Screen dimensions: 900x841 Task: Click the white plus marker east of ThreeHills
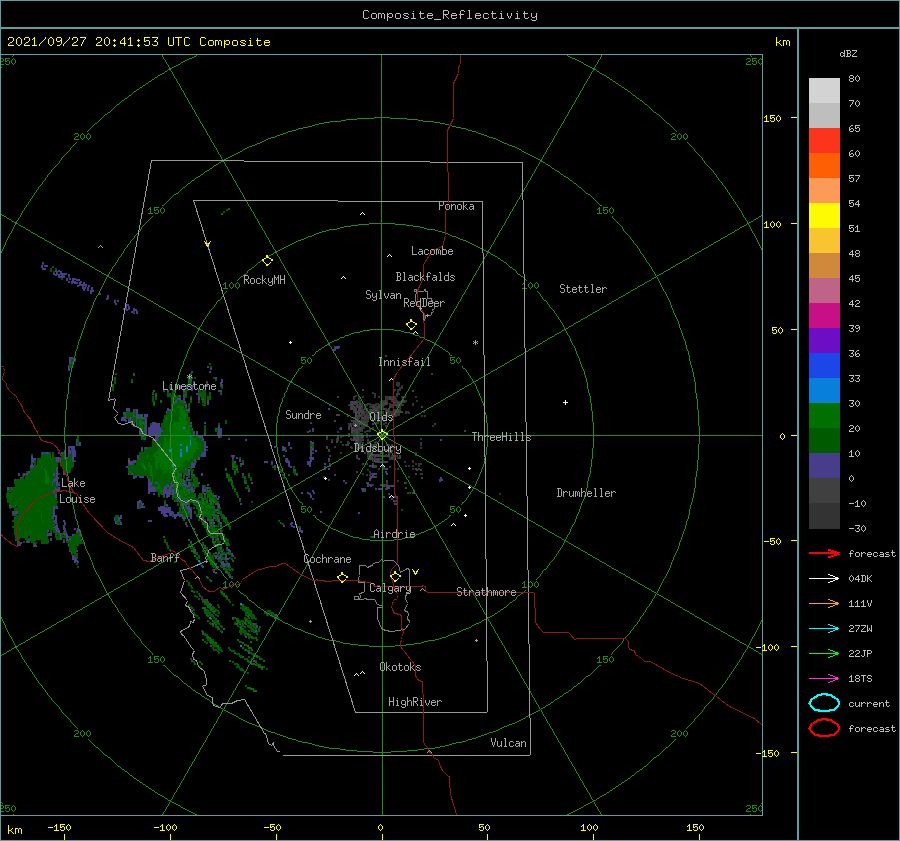[x=565, y=402]
